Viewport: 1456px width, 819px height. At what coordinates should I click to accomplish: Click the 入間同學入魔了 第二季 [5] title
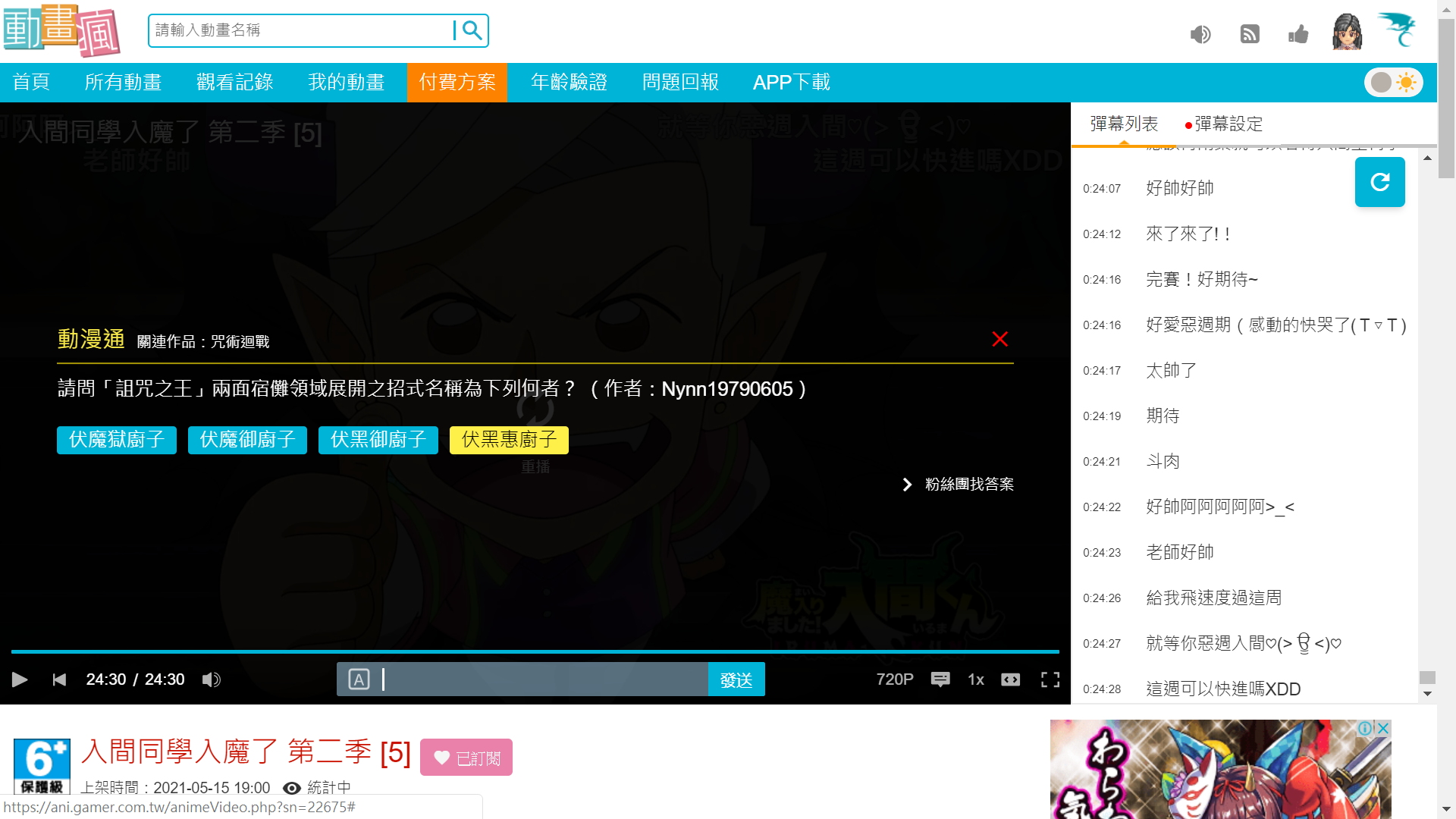(246, 752)
